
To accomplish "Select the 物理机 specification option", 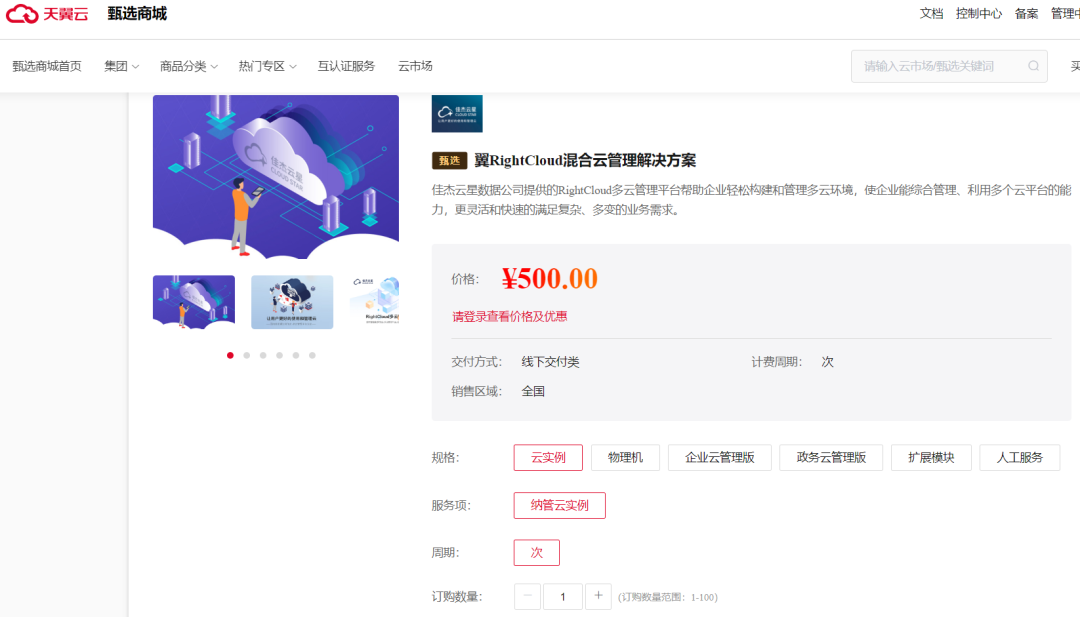I will tap(625, 457).
